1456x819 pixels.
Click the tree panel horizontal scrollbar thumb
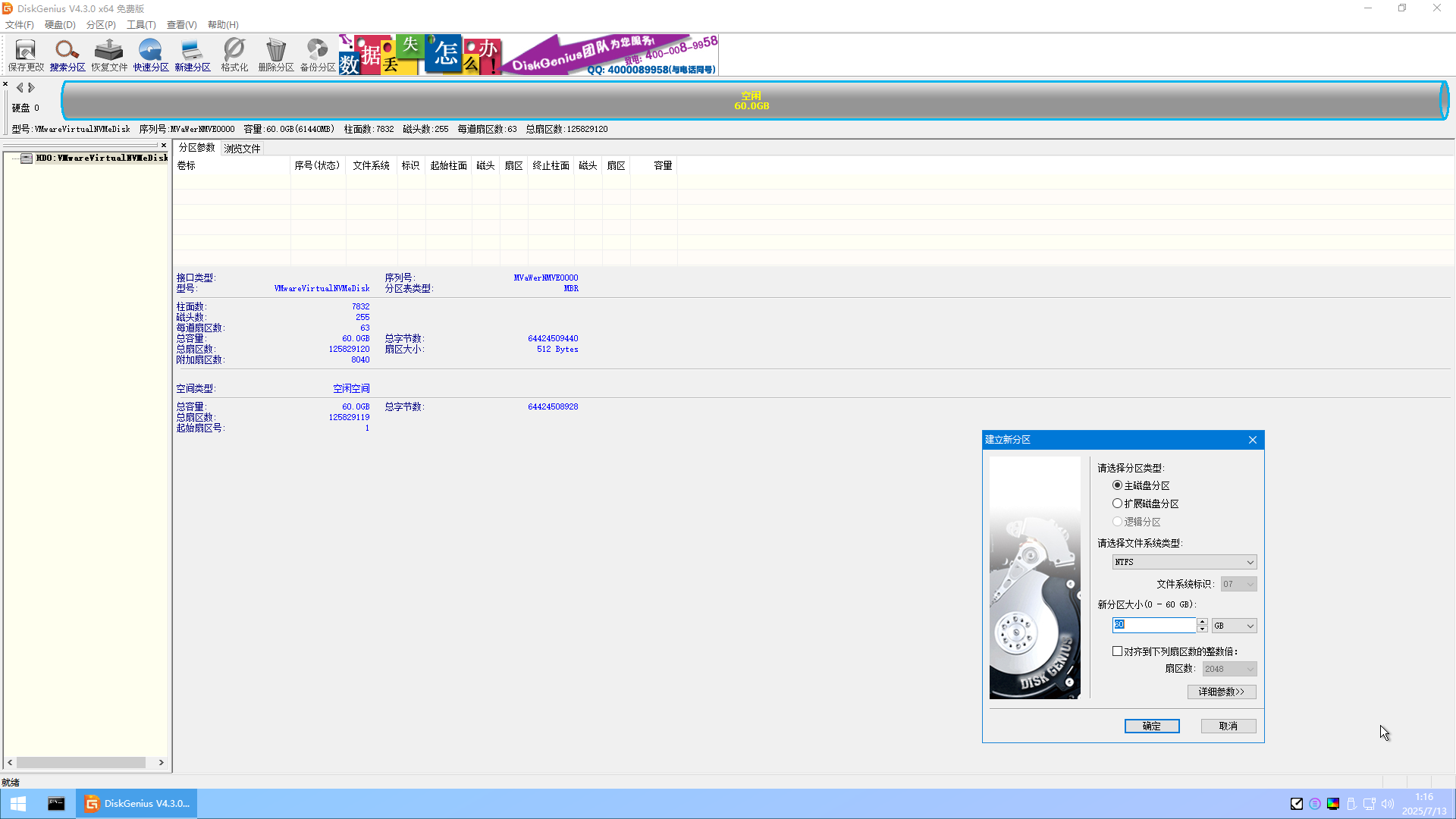click(81, 763)
